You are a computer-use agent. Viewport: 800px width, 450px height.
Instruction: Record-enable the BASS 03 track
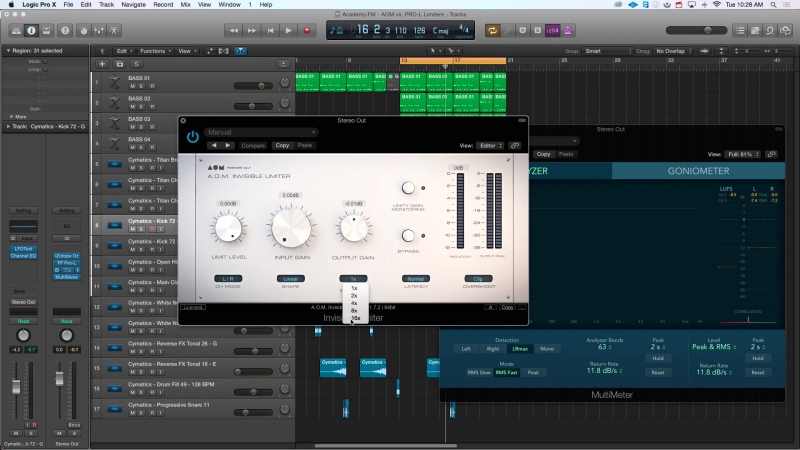point(152,127)
